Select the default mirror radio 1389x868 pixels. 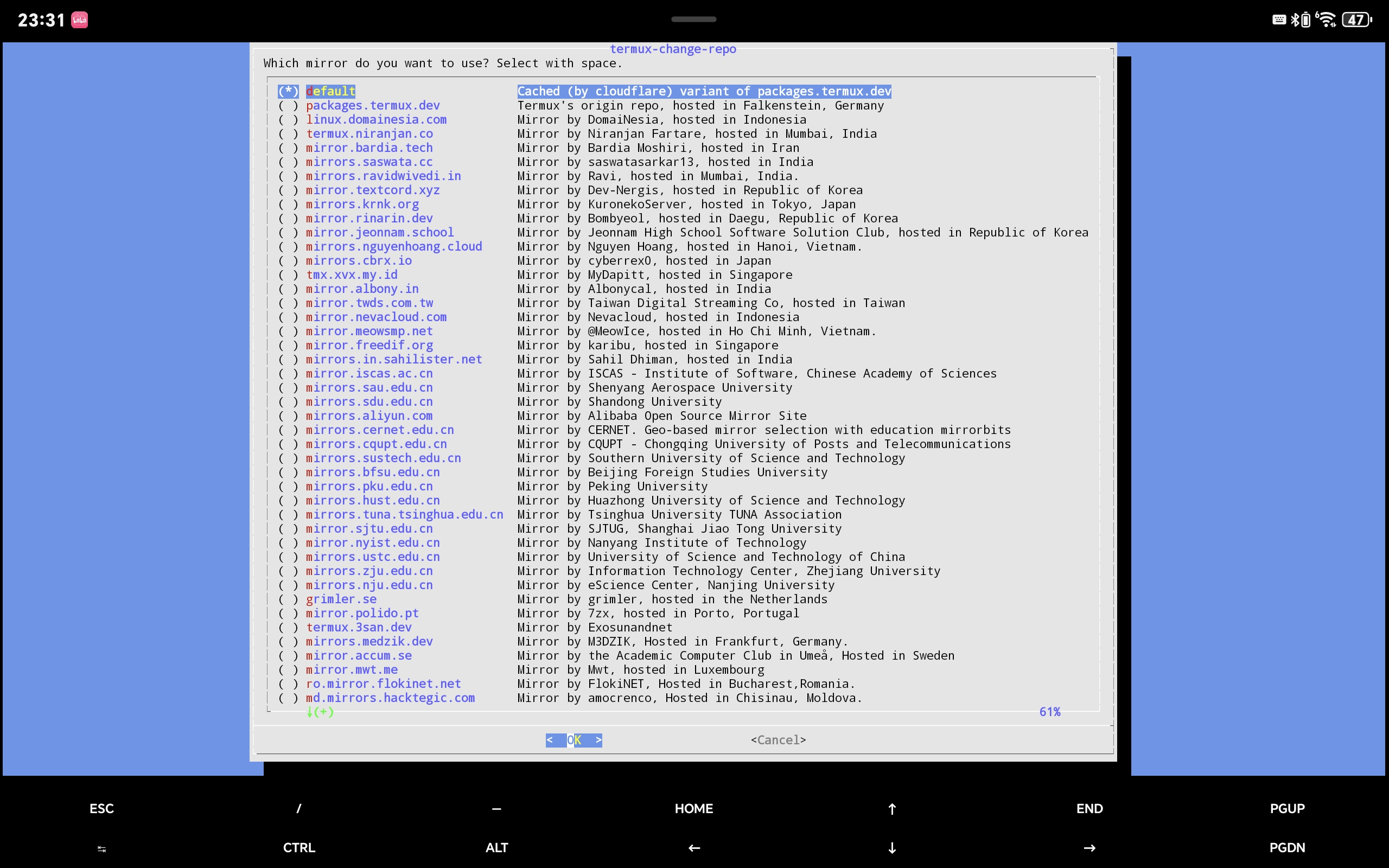(x=288, y=91)
